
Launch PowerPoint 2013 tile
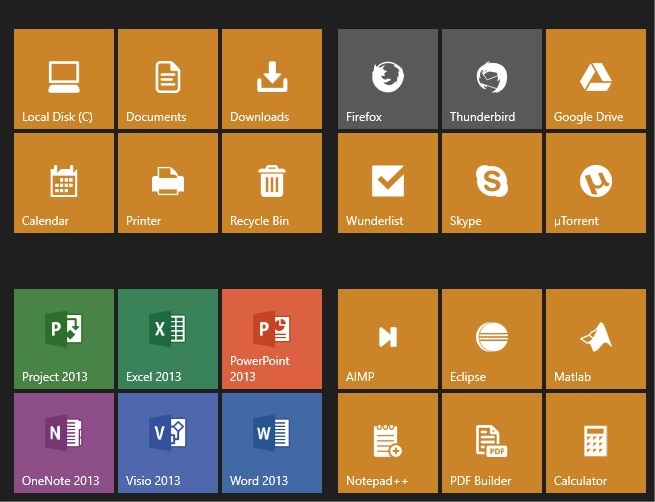pos(272,339)
